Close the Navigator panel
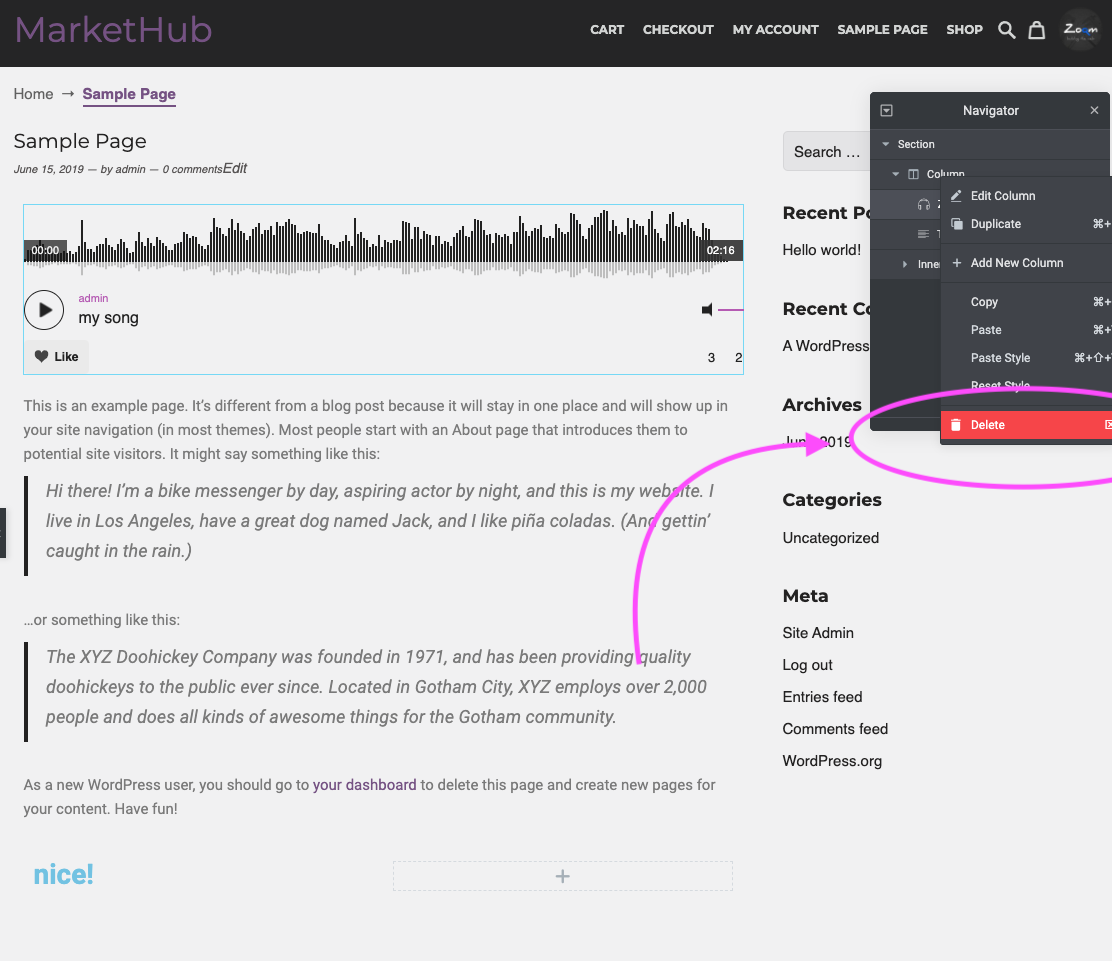Screen dimensions: 1112x961 point(1094,111)
